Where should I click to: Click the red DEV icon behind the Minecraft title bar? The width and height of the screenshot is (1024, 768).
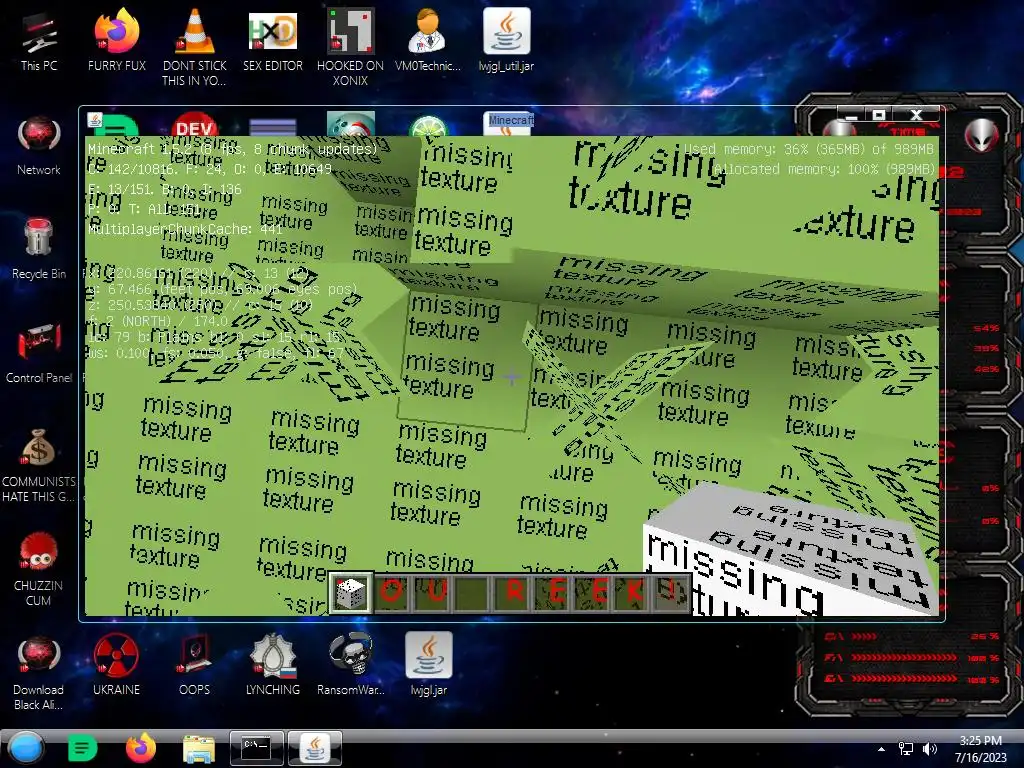pos(194,125)
